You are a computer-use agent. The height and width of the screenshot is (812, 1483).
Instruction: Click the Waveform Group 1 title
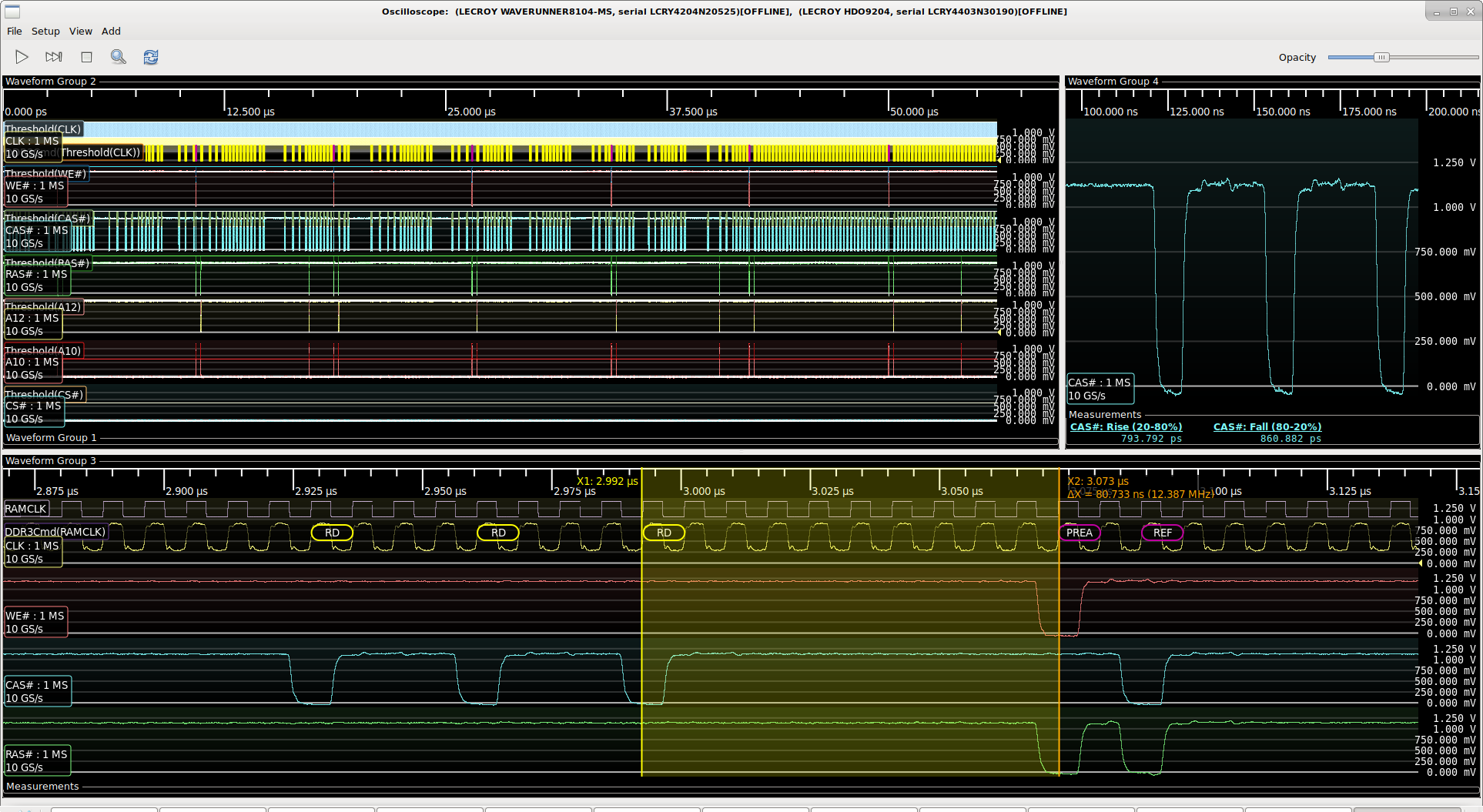pyautogui.click(x=52, y=438)
